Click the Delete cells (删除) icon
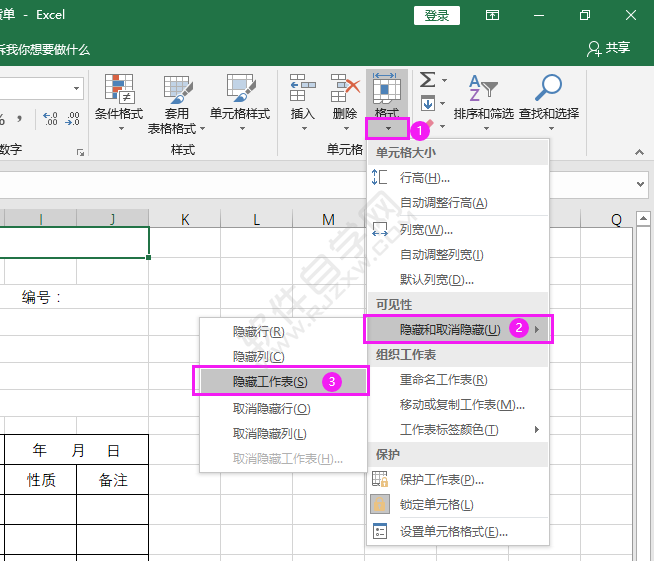This screenshot has width=654, height=561. coord(345,88)
